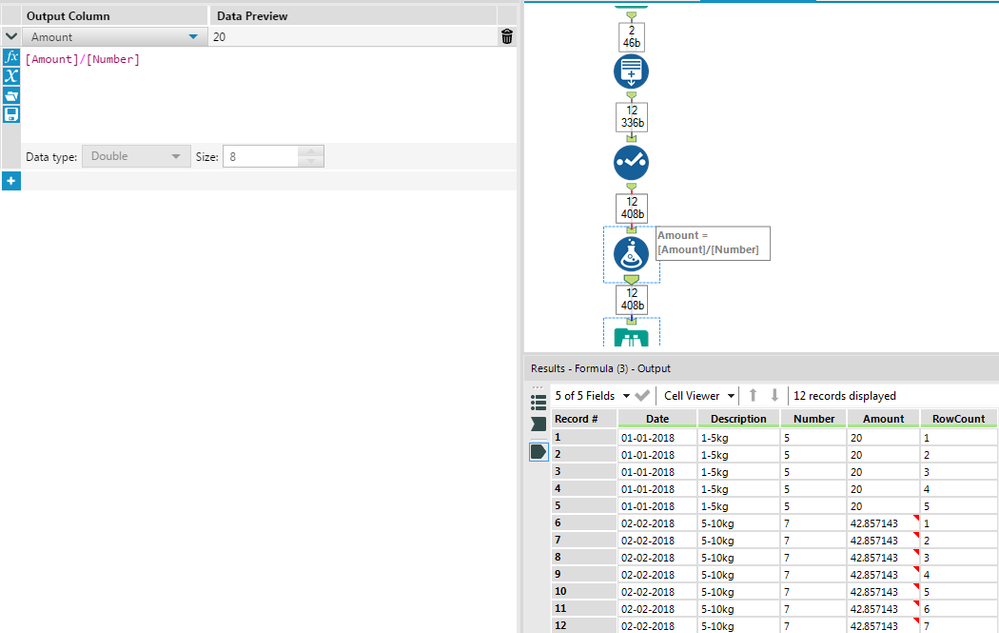
Task: Select record row 12 header
Action: click(584, 625)
